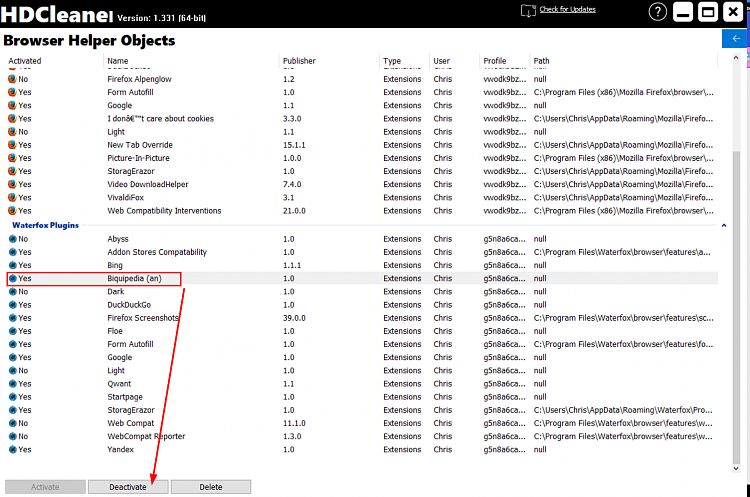Click the help question mark icon
The image size is (750, 497).
(658, 11)
